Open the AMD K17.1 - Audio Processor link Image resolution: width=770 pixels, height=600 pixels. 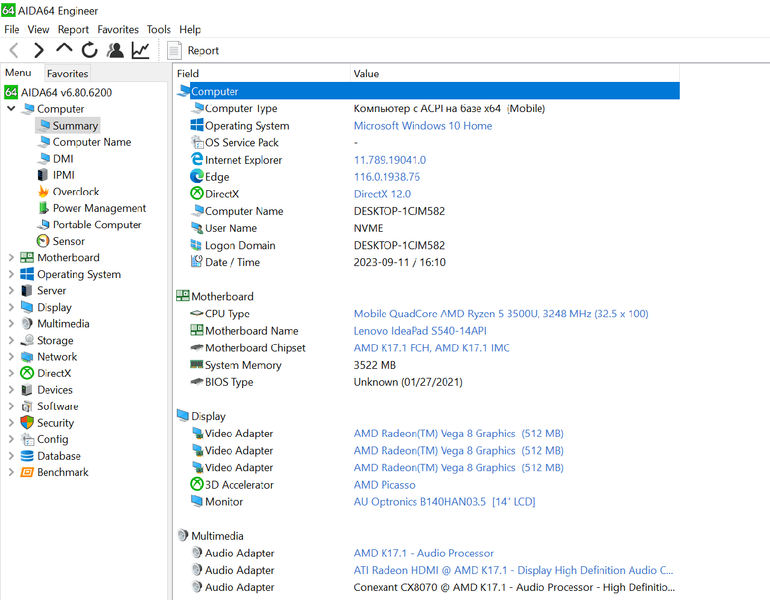tap(424, 553)
